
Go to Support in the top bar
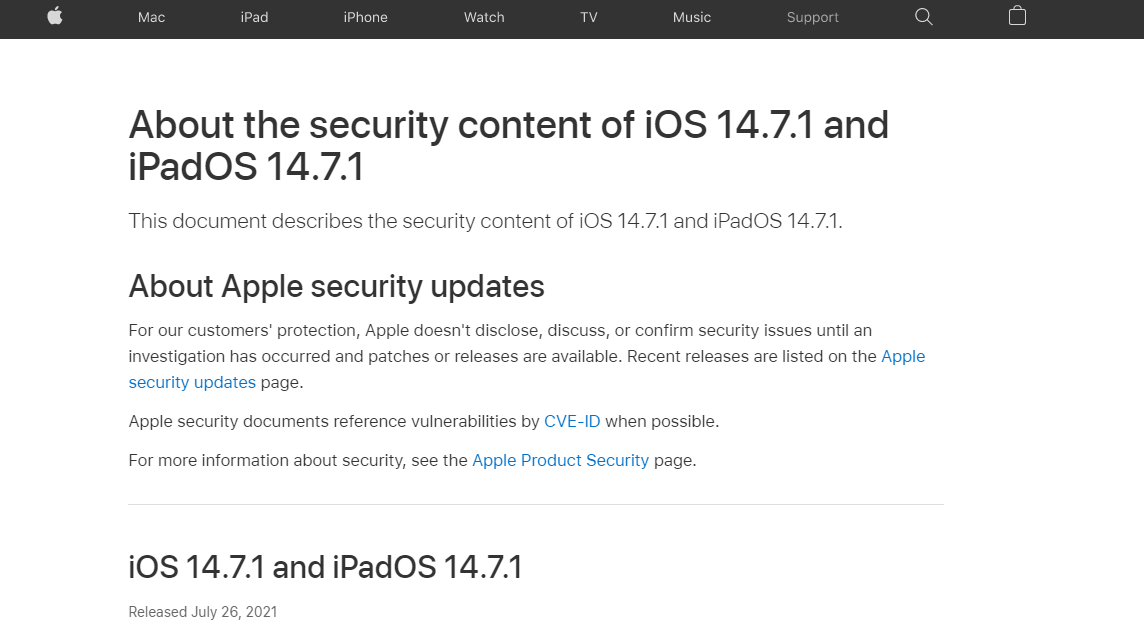tap(813, 18)
